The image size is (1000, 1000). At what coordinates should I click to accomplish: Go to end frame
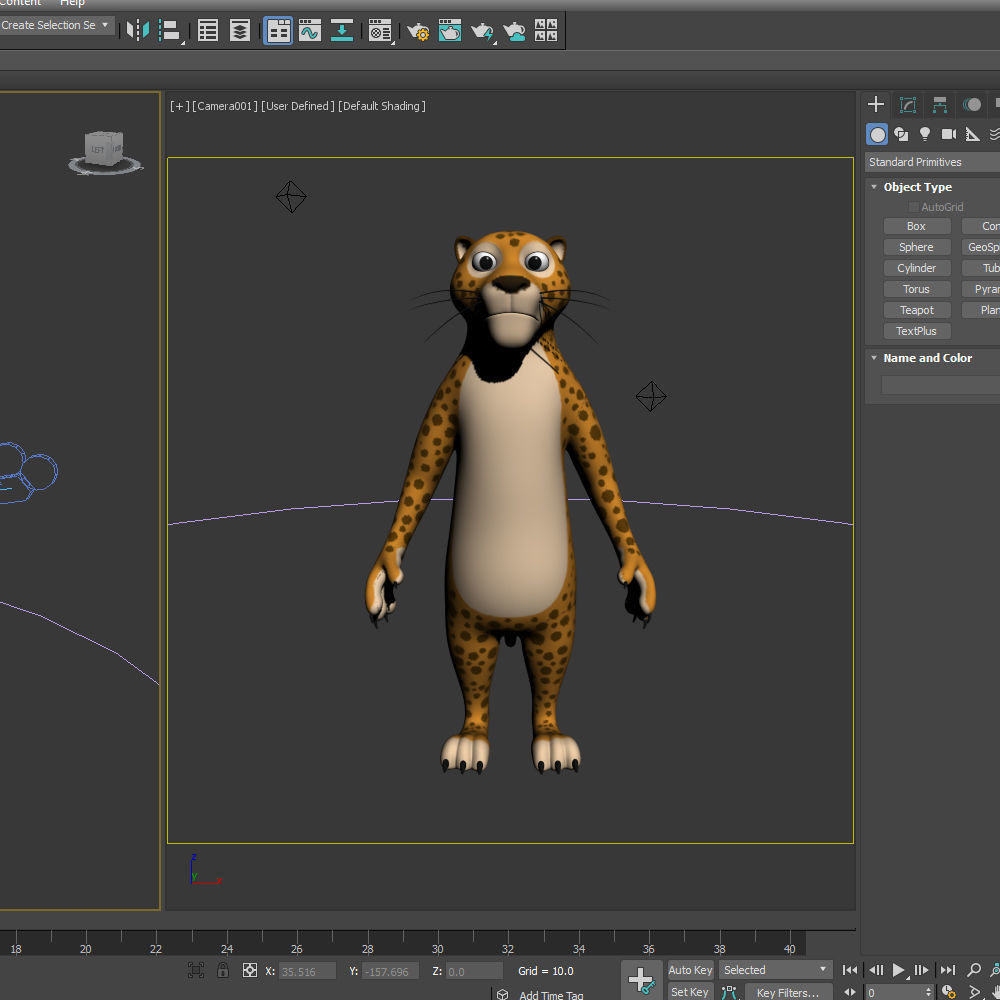pos(948,970)
